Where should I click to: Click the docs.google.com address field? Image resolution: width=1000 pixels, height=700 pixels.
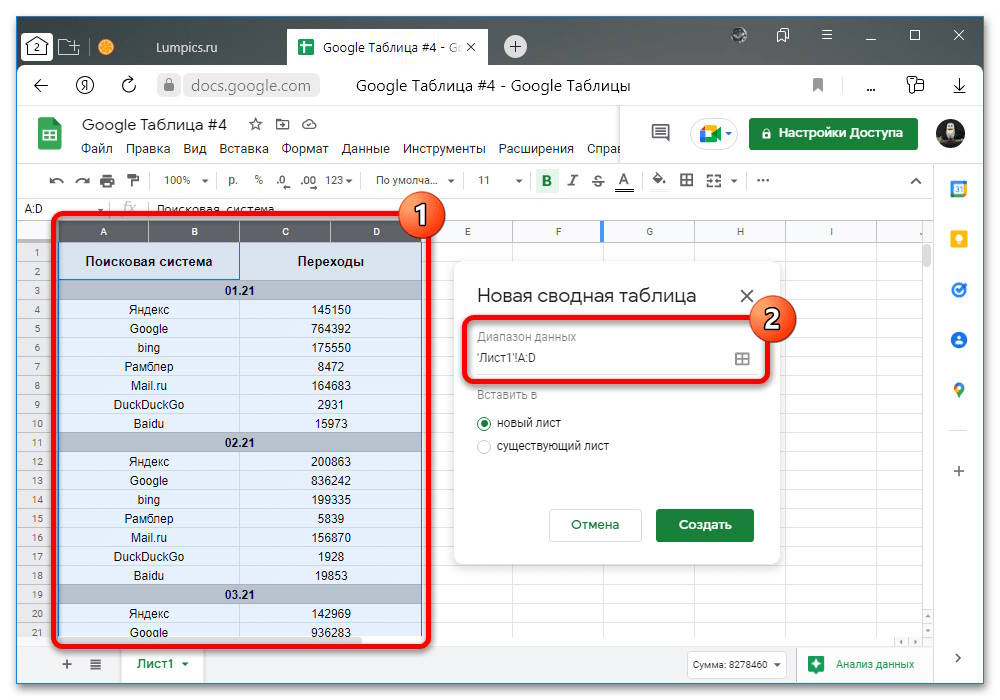(x=251, y=85)
